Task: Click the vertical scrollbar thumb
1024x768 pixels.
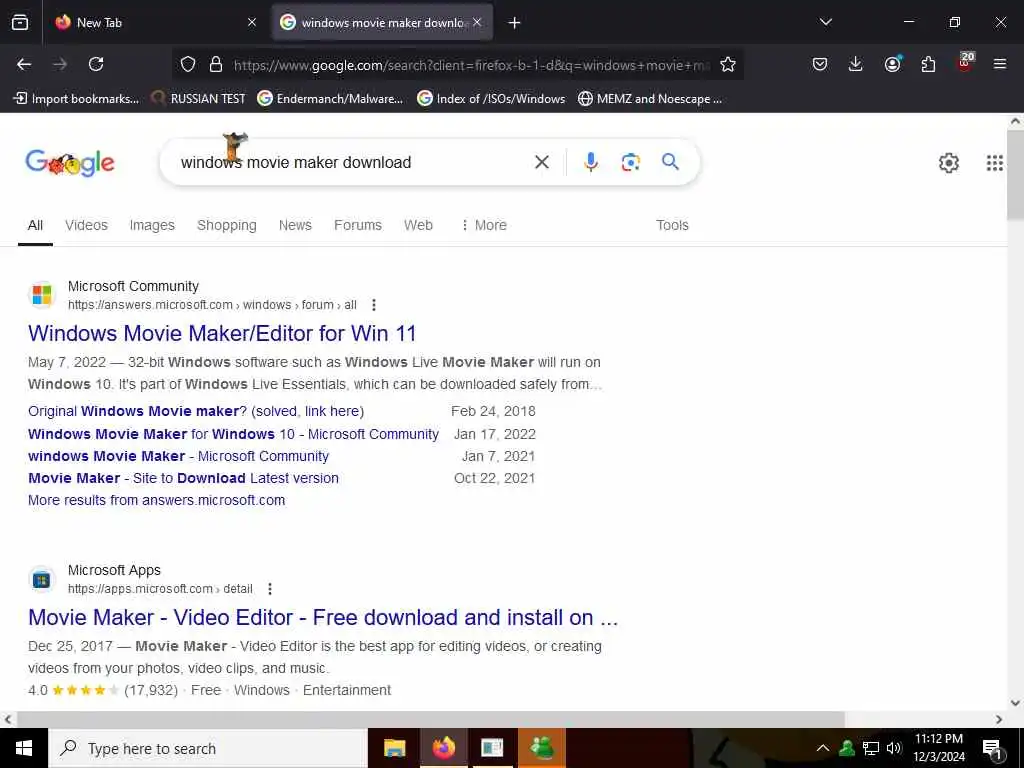Action: pyautogui.click(x=1016, y=174)
